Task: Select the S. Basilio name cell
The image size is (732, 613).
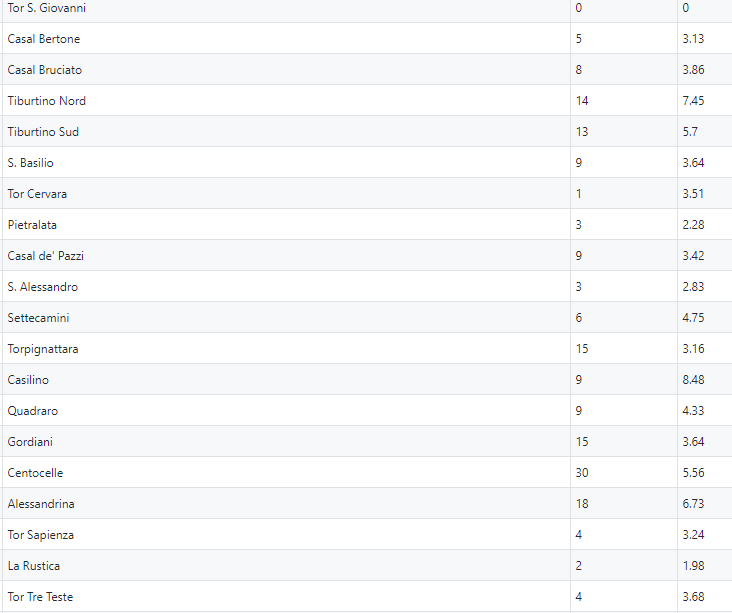Action: tap(30, 163)
